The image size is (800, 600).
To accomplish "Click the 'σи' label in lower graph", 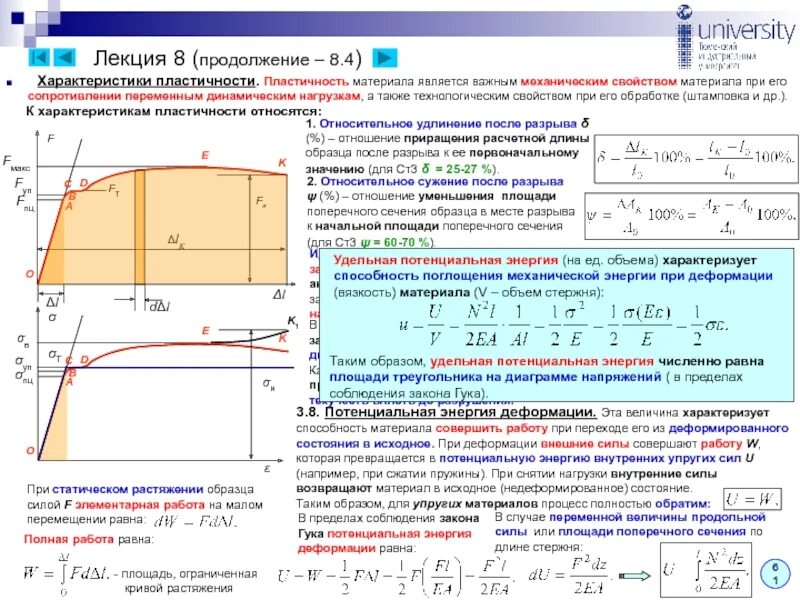I will (x=269, y=383).
